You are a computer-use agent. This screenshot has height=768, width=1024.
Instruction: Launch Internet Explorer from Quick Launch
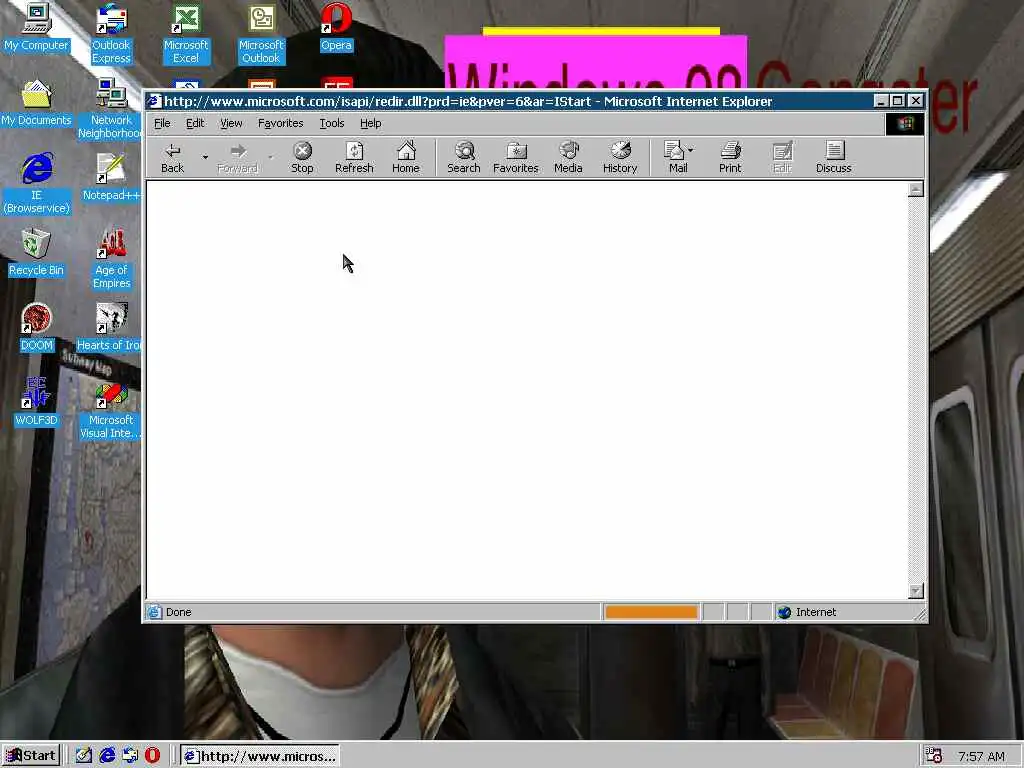click(x=107, y=756)
